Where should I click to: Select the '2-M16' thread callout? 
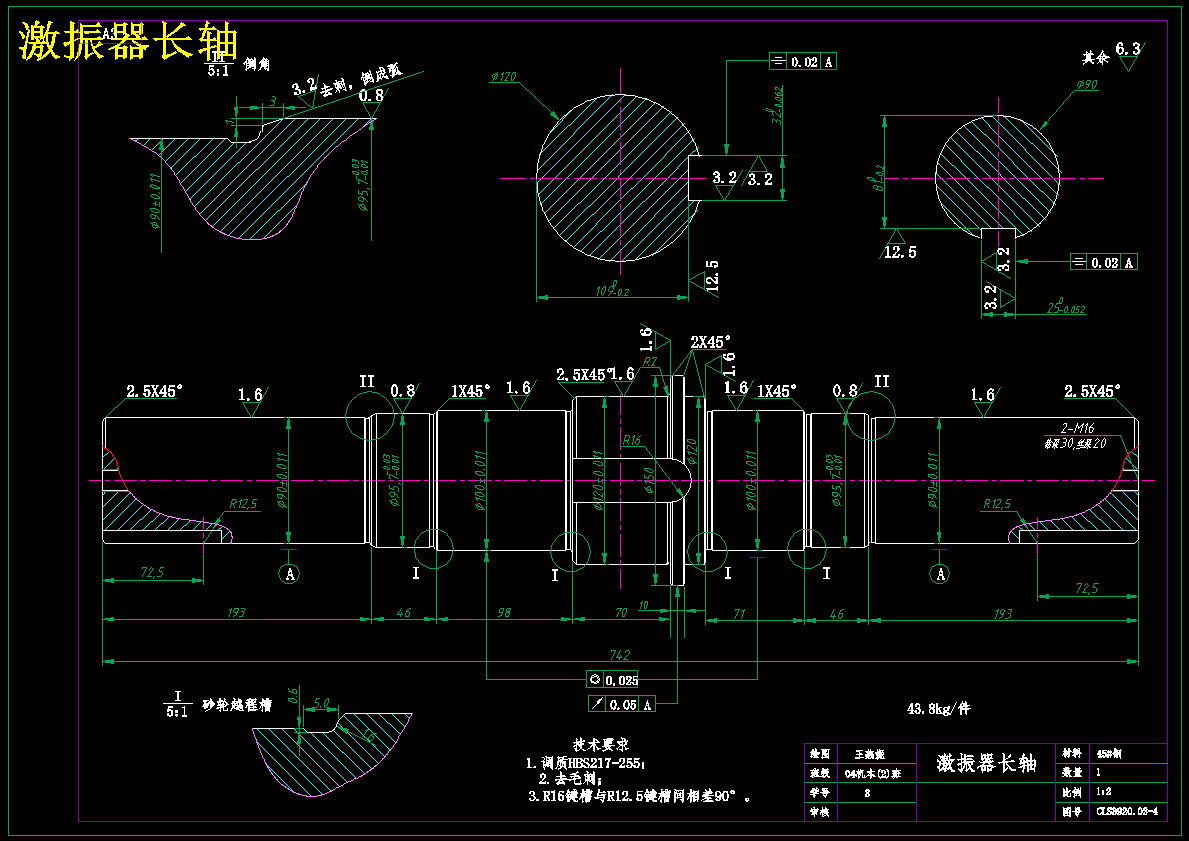[1078, 428]
